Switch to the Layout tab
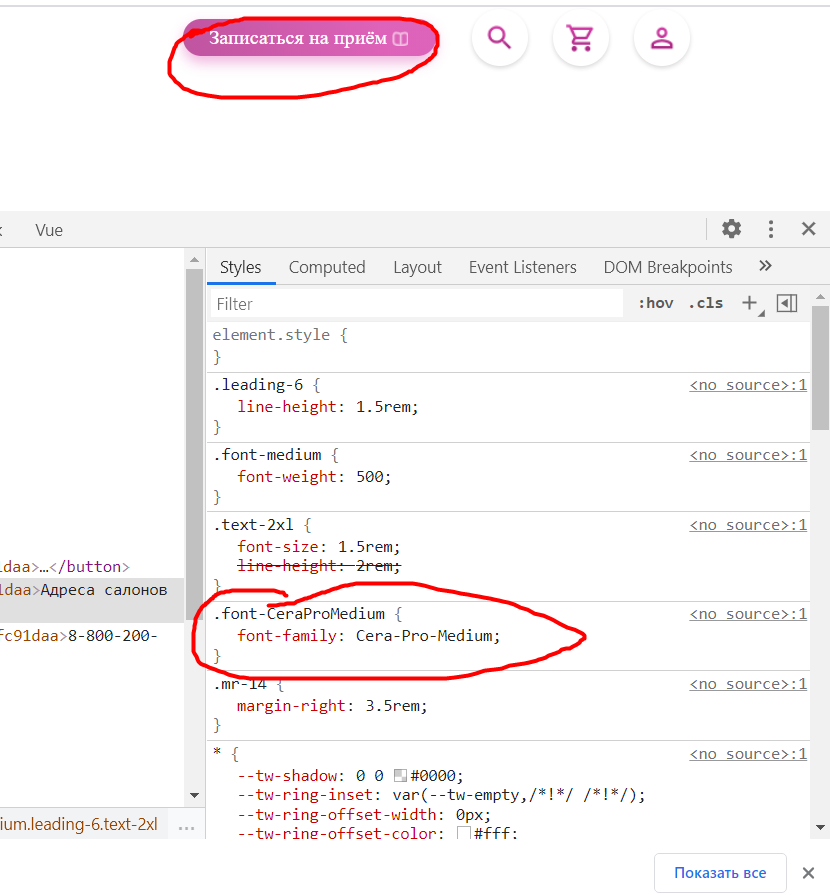Screen dimensions: 830x895 417,267
